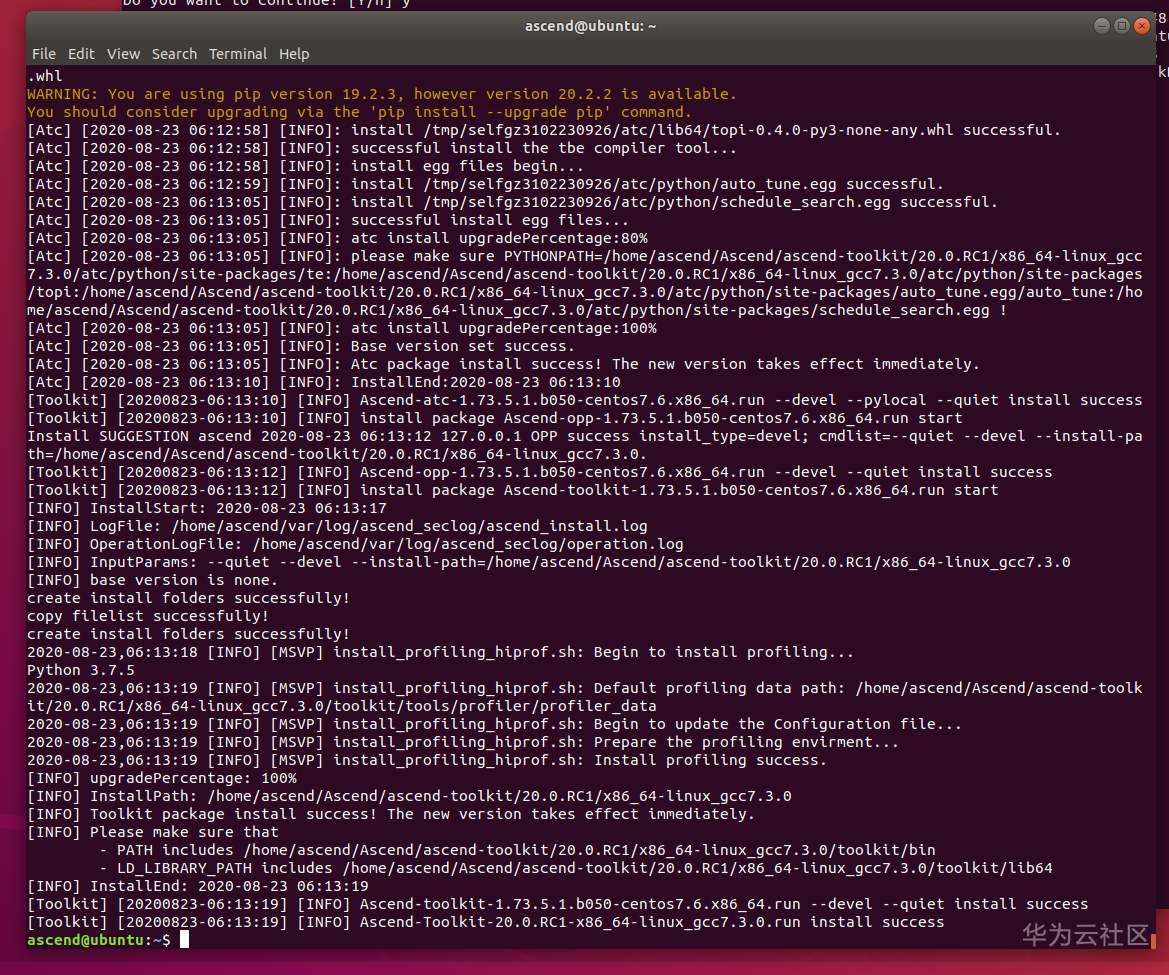The width and height of the screenshot is (1169, 975).
Task: Maximize the terminal window
Action: (1121, 26)
